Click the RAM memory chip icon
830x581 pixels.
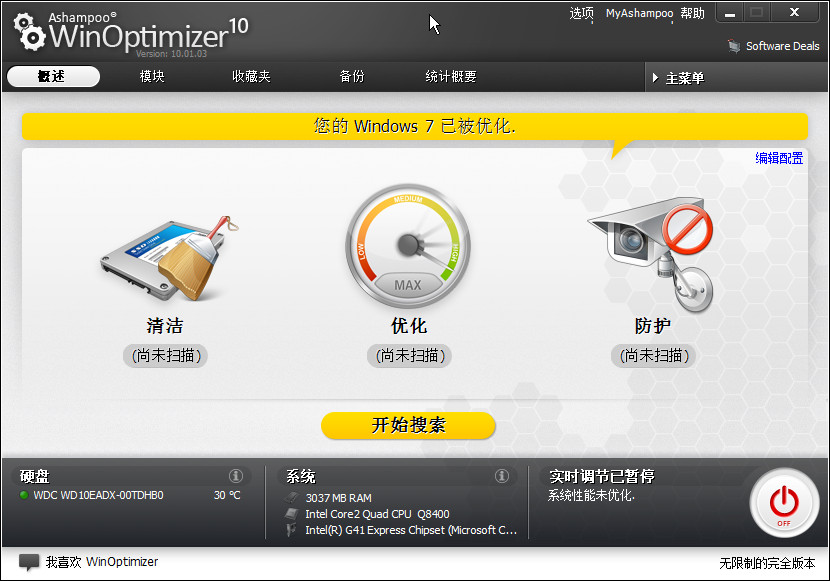[292, 497]
